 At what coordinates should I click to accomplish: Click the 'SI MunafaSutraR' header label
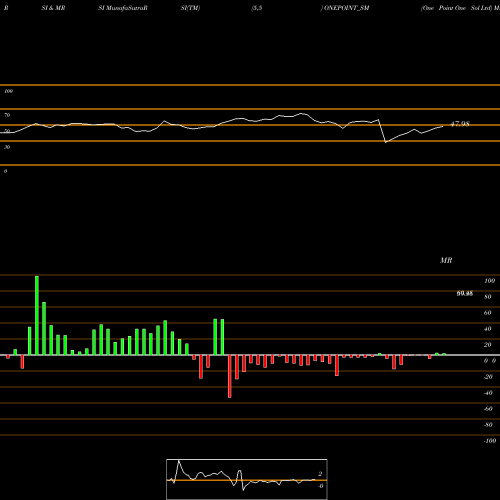click(x=123, y=8)
